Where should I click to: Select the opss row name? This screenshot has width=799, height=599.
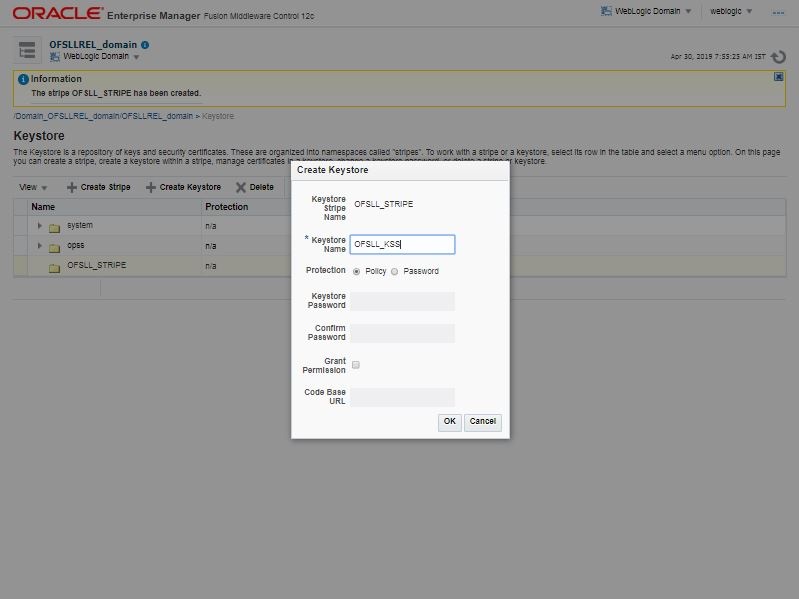coord(76,246)
